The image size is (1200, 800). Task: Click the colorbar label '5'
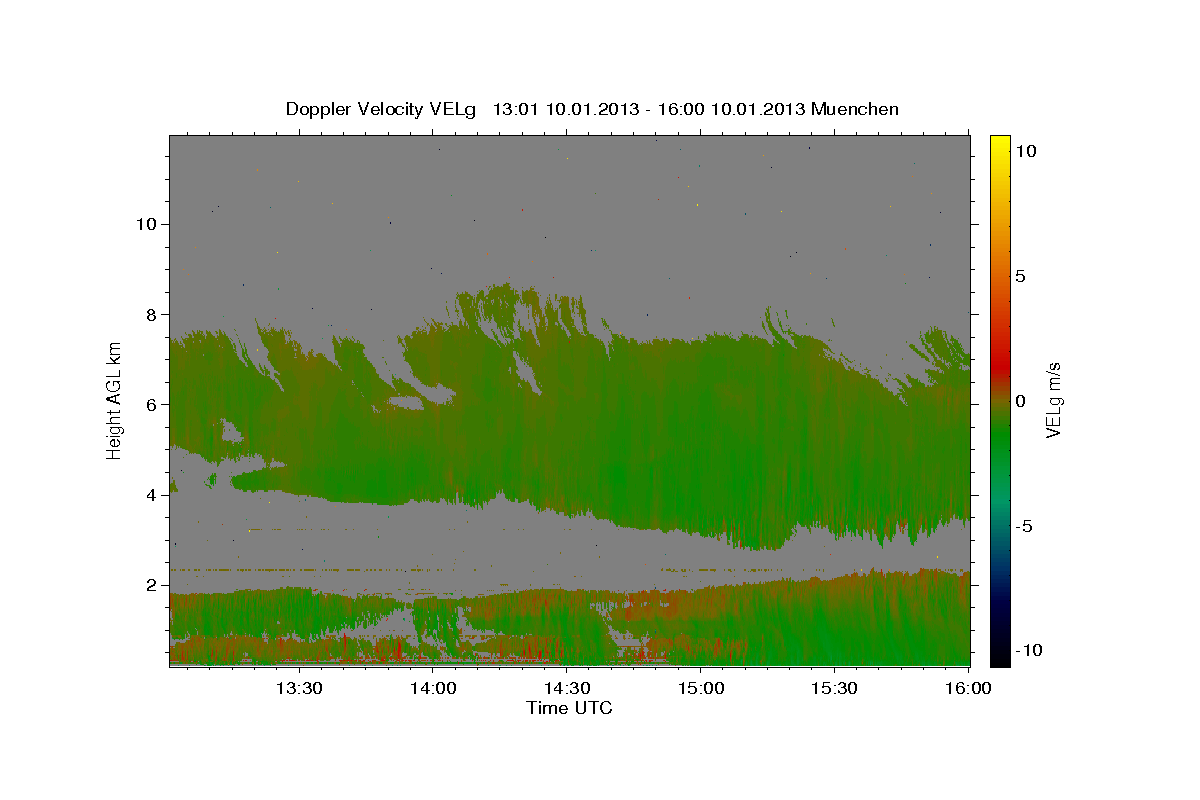tap(1020, 276)
